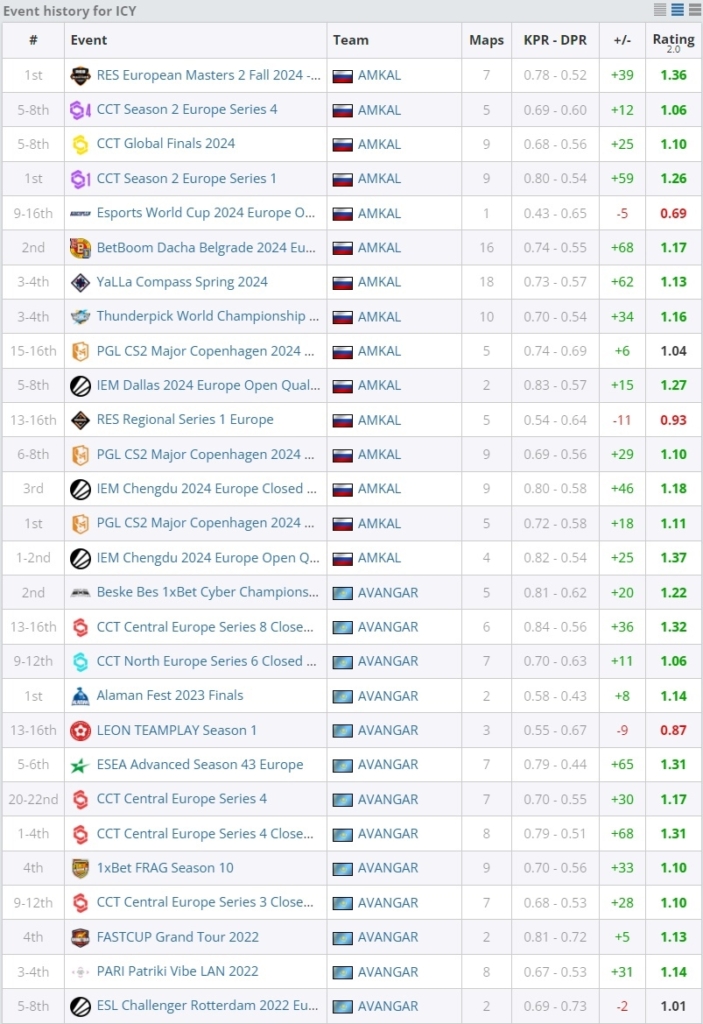Open CCT Global Finals 2024 event link
The height and width of the screenshot is (1024, 703).
pyautogui.click(x=165, y=144)
